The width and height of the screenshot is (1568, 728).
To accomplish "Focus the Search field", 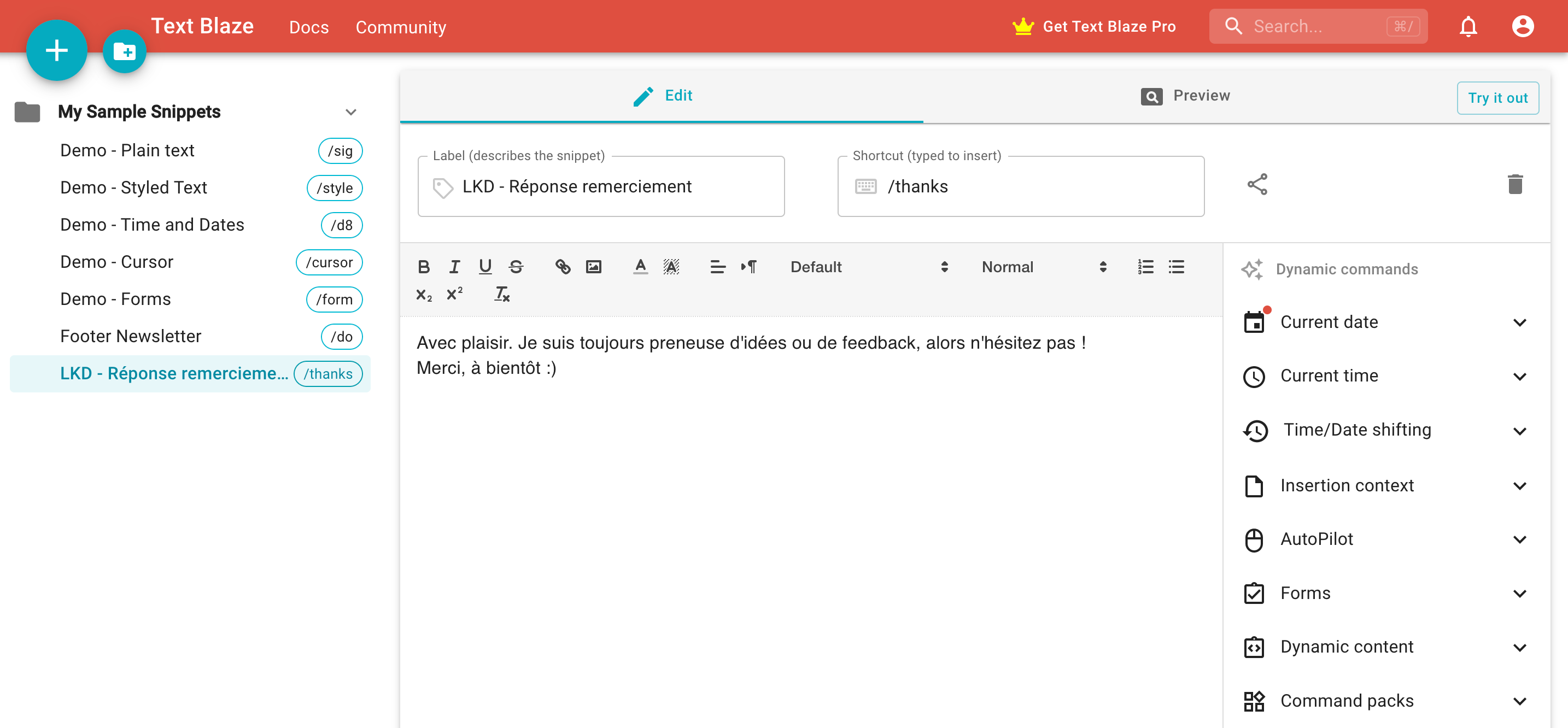I will click(1318, 26).
